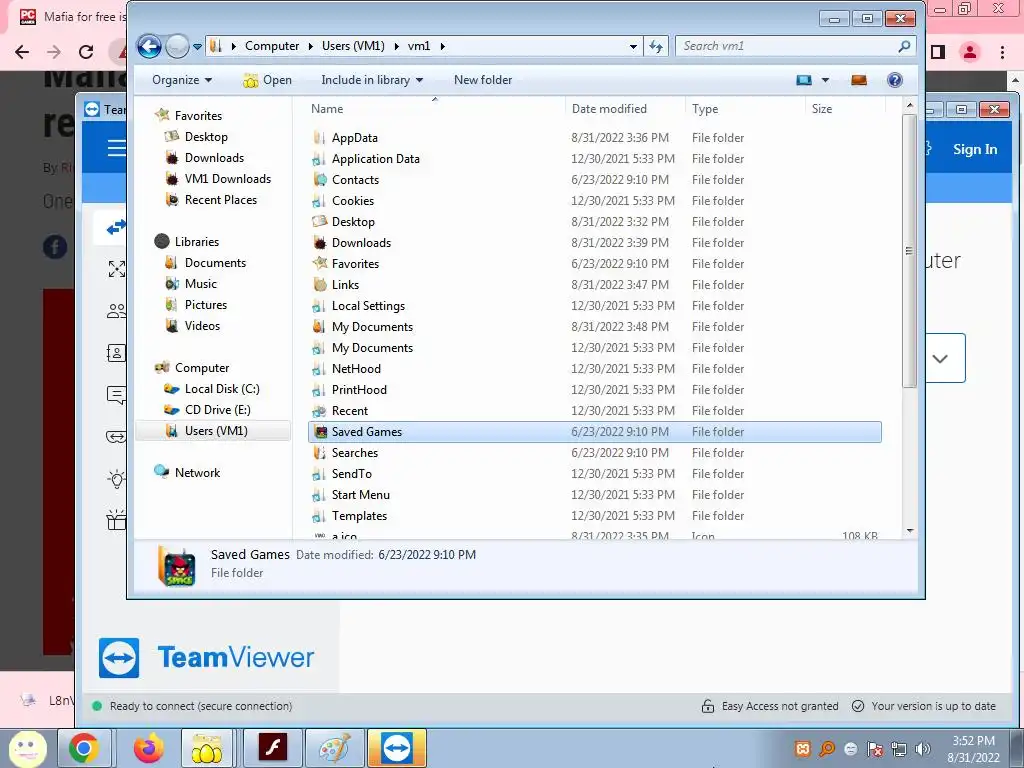Viewport: 1024px width, 768px height.
Task: Open the recent pages dropdown next to Forward
Action: pyautogui.click(x=197, y=46)
